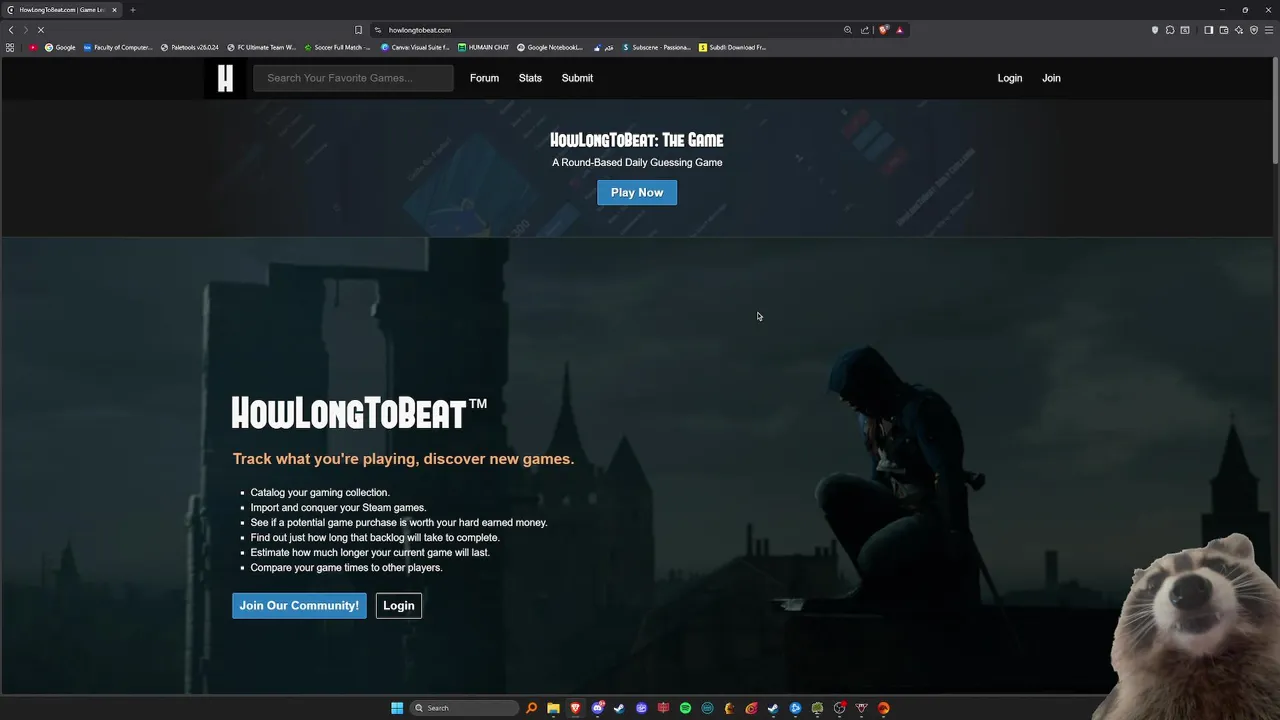Click the bookmark icon beside address bar
This screenshot has height=720, width=1280.
coord(359,30)
